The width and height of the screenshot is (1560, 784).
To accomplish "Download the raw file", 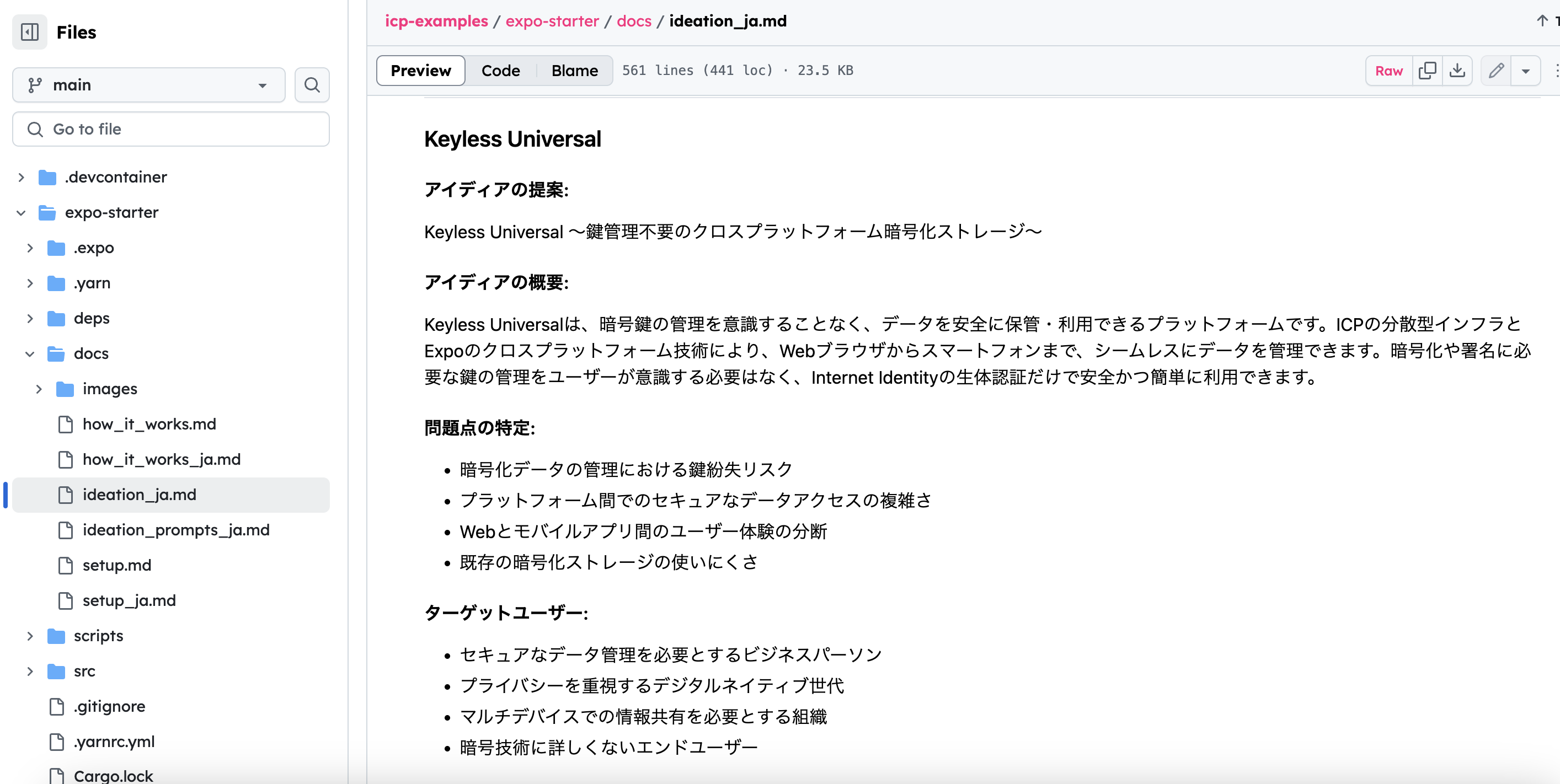I will 1457,70.
